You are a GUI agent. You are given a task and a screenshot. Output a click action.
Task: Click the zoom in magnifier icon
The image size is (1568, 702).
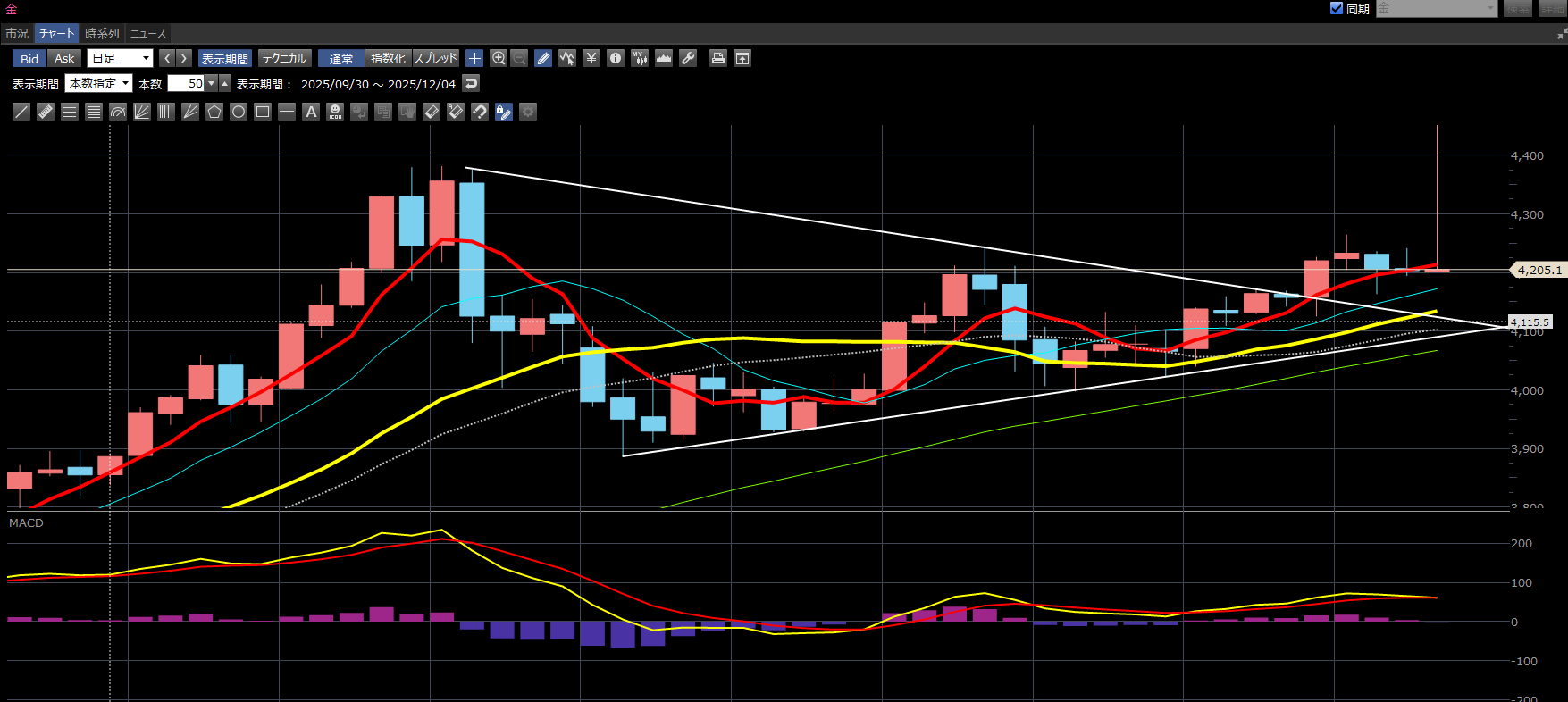(499, 58)
